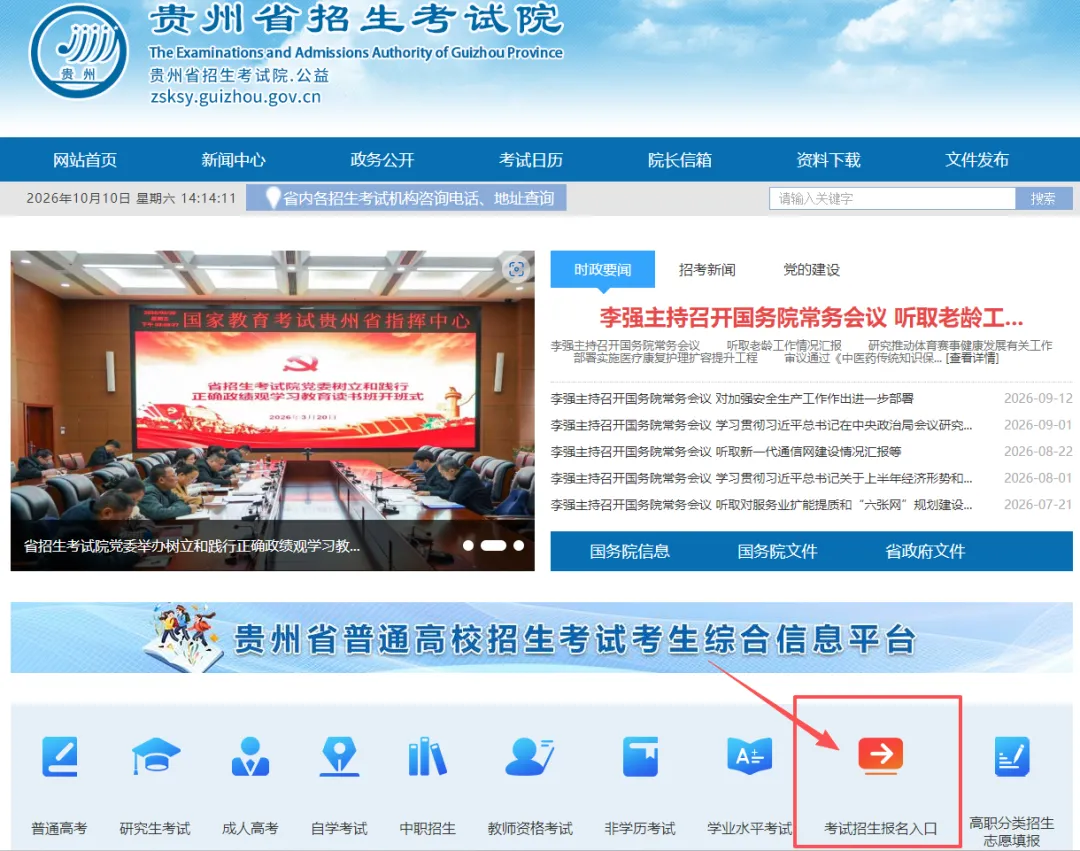Open the 中职招生 books icon
Image resolution: width=1080 pixels, height=851 pixels.
428,757
